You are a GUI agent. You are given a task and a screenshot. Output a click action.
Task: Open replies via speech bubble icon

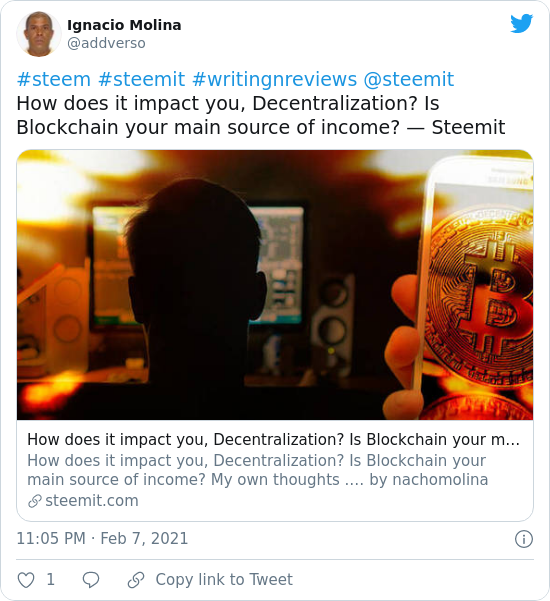tap(91, 580)
